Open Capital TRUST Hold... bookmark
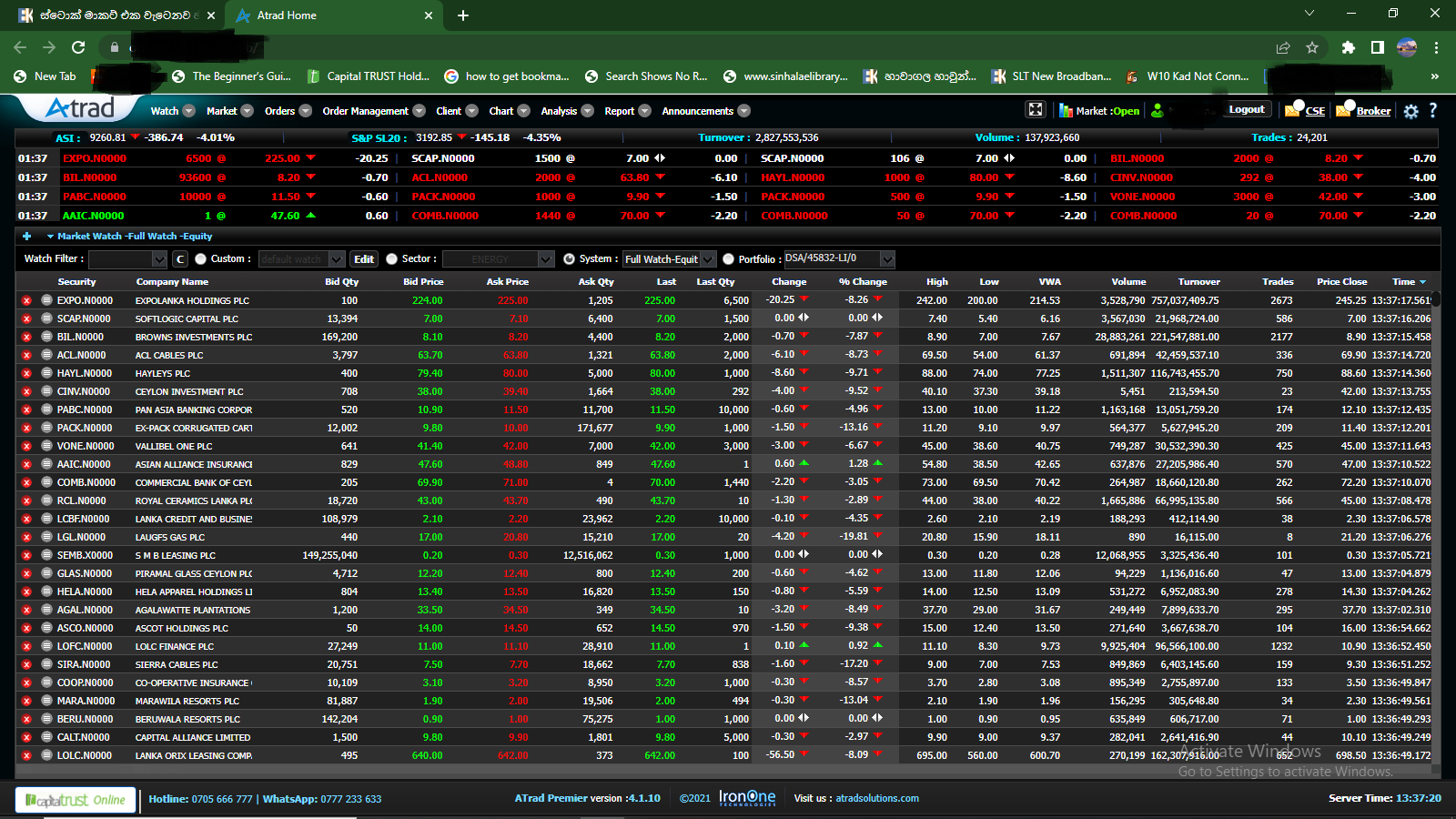Viewport: 1456px width, 819px height. (368, 76)
